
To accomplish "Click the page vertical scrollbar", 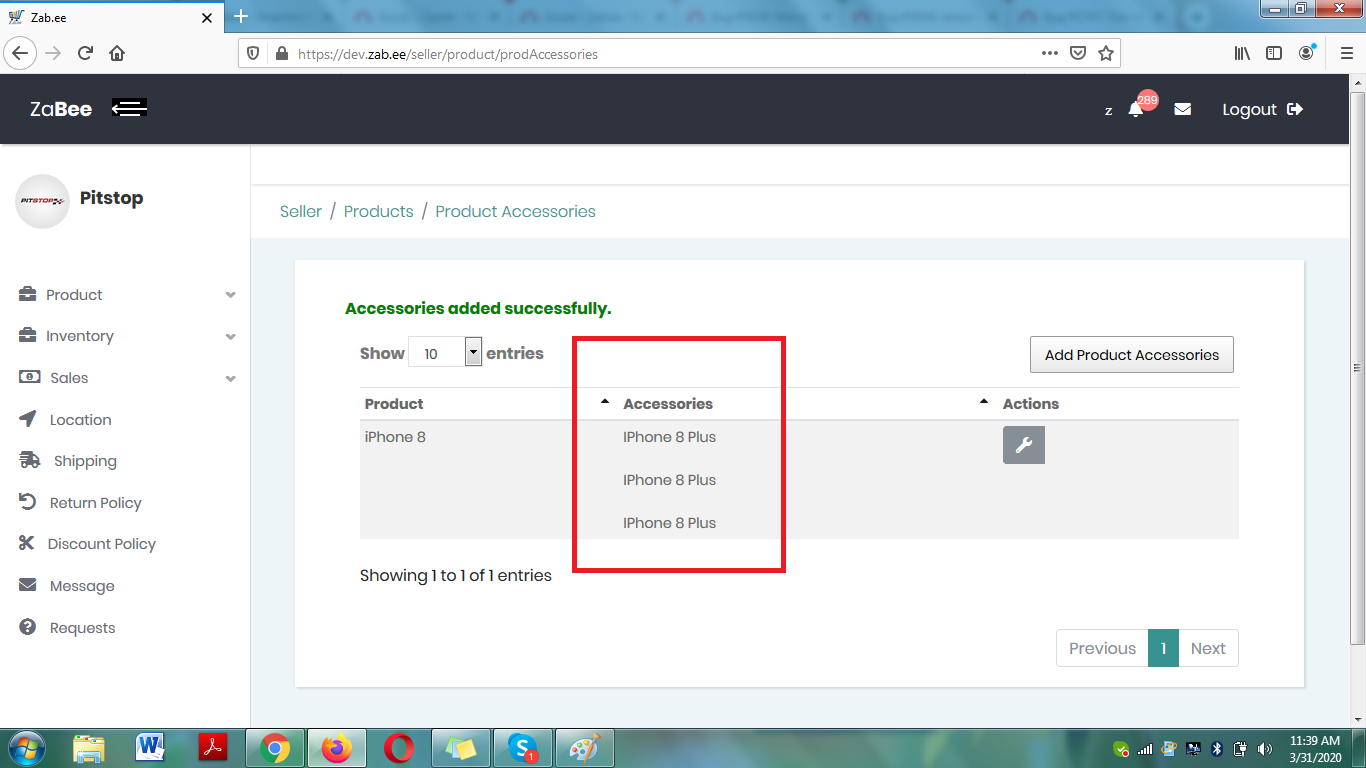I will [x=1358, y=370].
